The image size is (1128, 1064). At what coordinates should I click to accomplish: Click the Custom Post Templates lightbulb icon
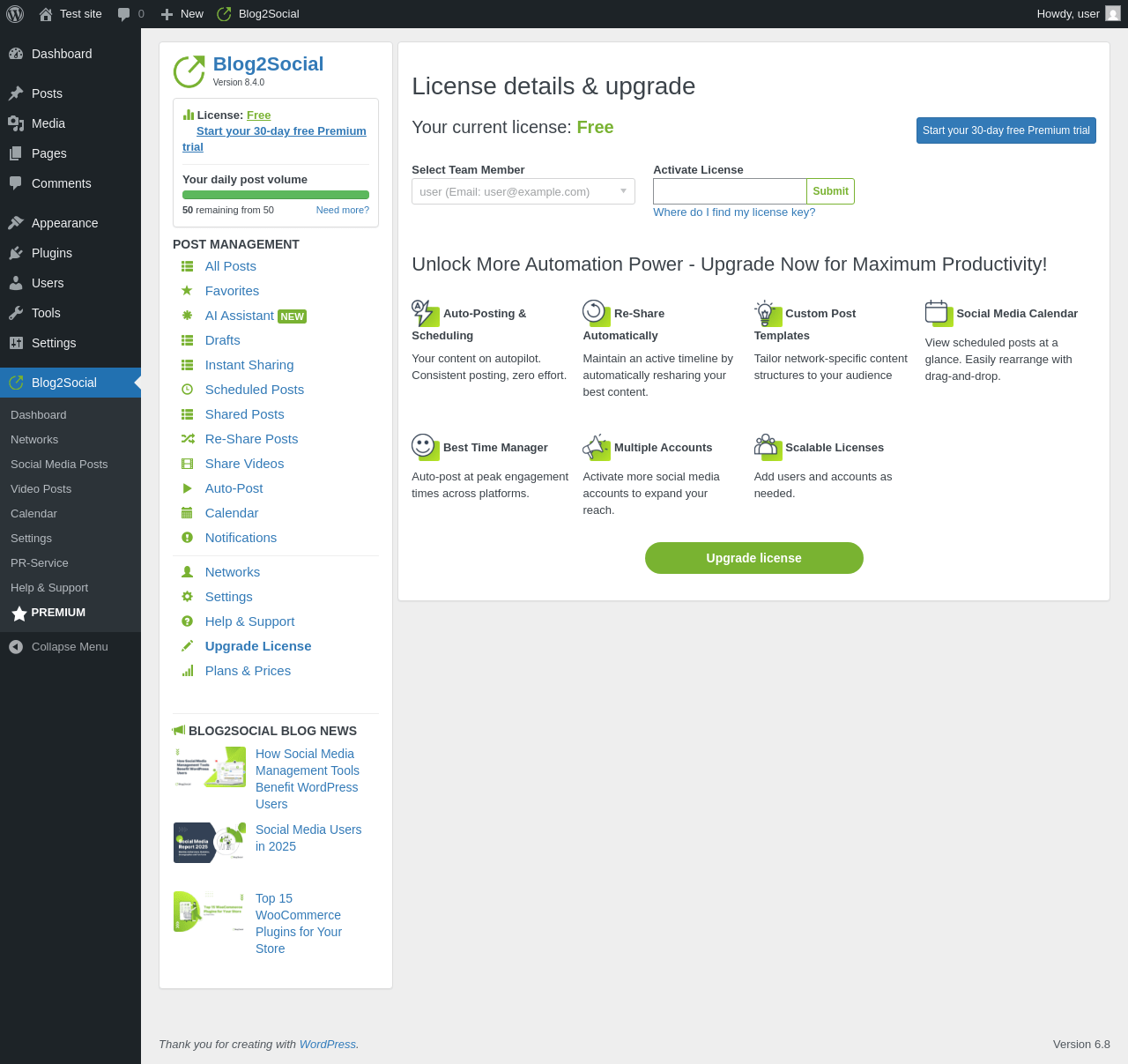pos(768,313)
